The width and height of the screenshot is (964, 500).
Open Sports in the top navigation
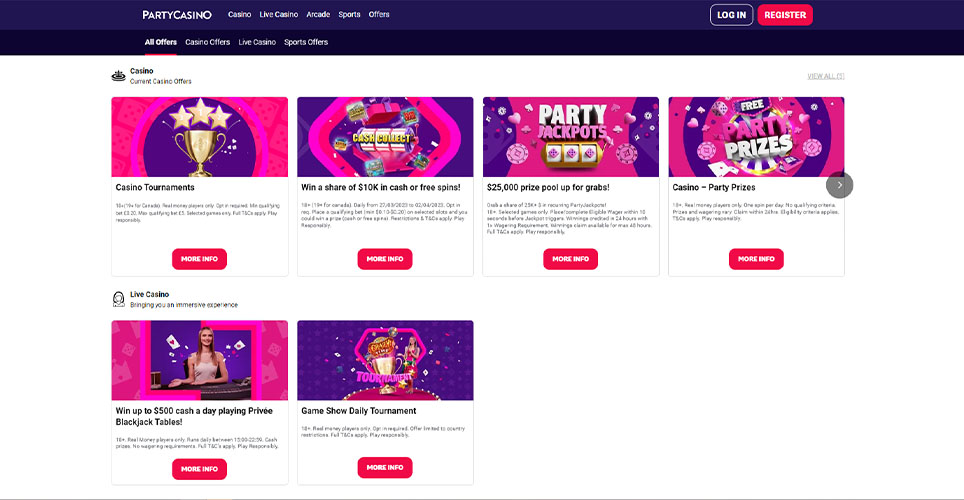349,14
